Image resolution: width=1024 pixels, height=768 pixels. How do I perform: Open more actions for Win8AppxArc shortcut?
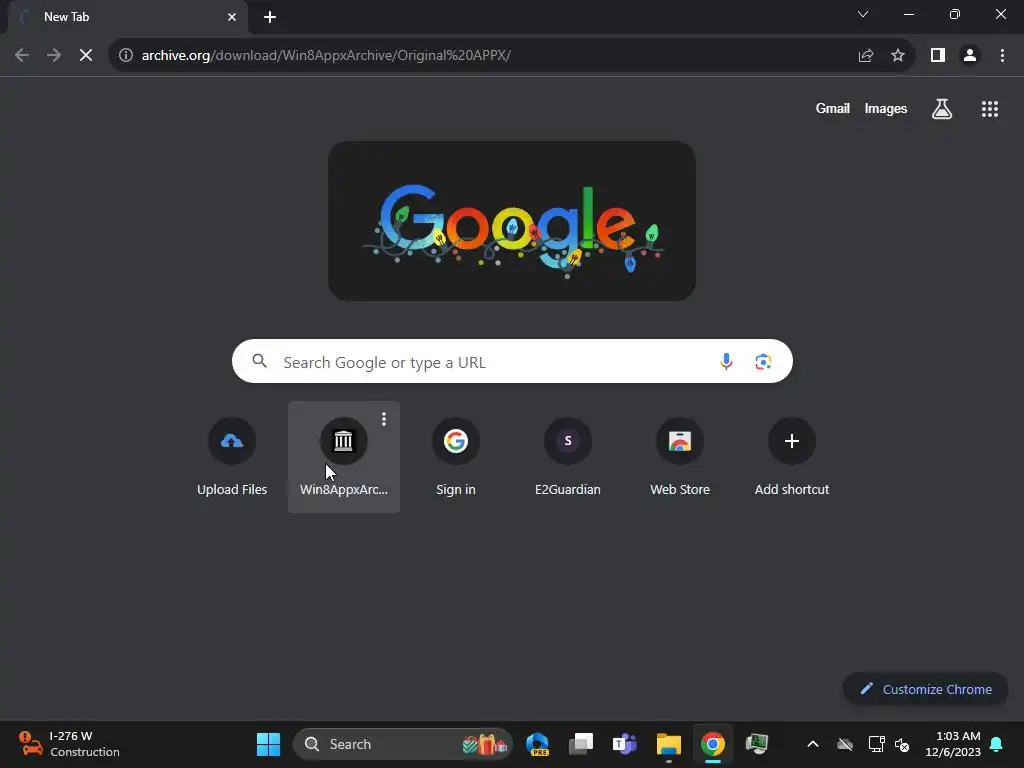point(384,419)
